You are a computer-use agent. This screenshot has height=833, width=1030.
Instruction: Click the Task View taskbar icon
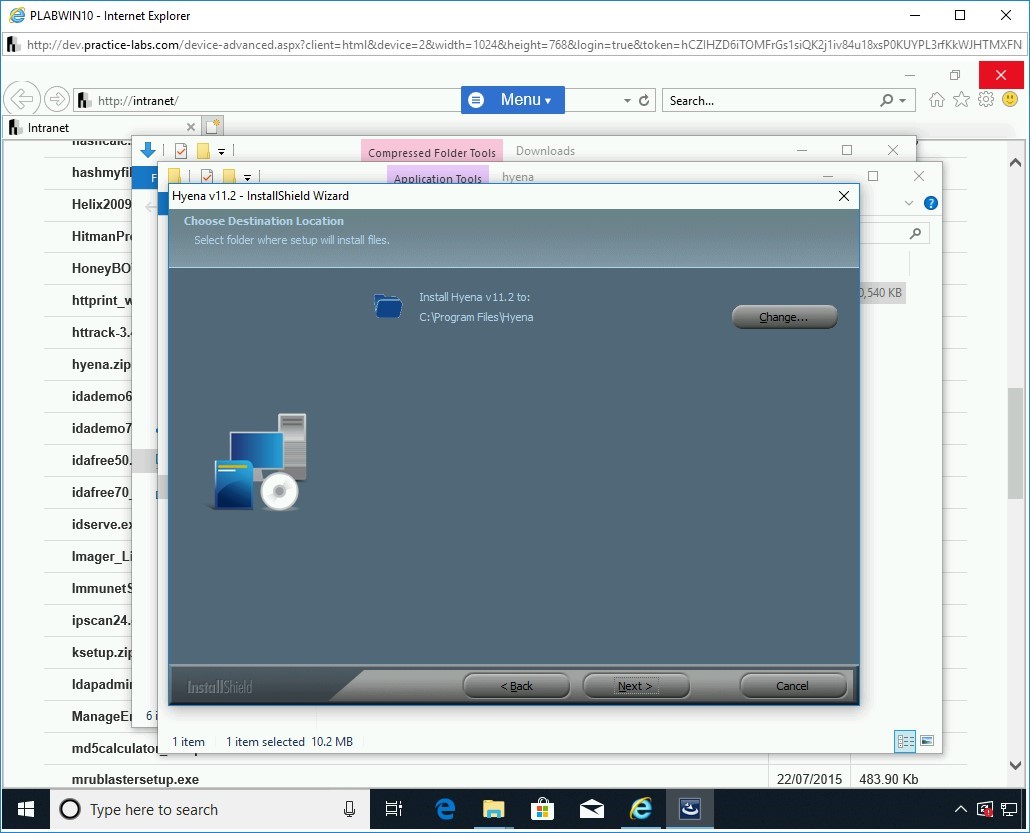tap(394, 809)
